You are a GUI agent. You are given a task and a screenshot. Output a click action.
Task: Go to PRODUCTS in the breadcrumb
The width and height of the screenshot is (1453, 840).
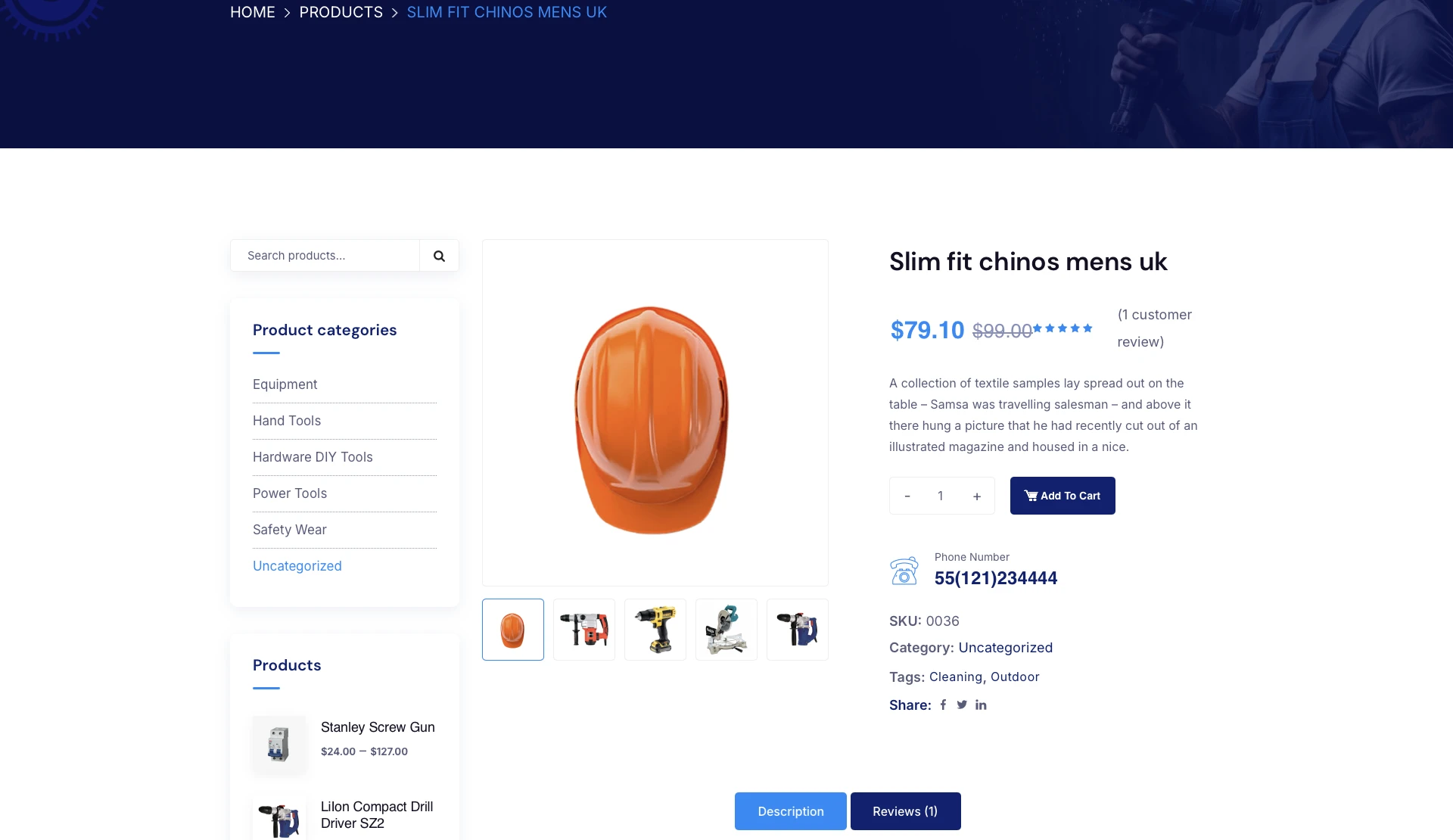point(341,12)
